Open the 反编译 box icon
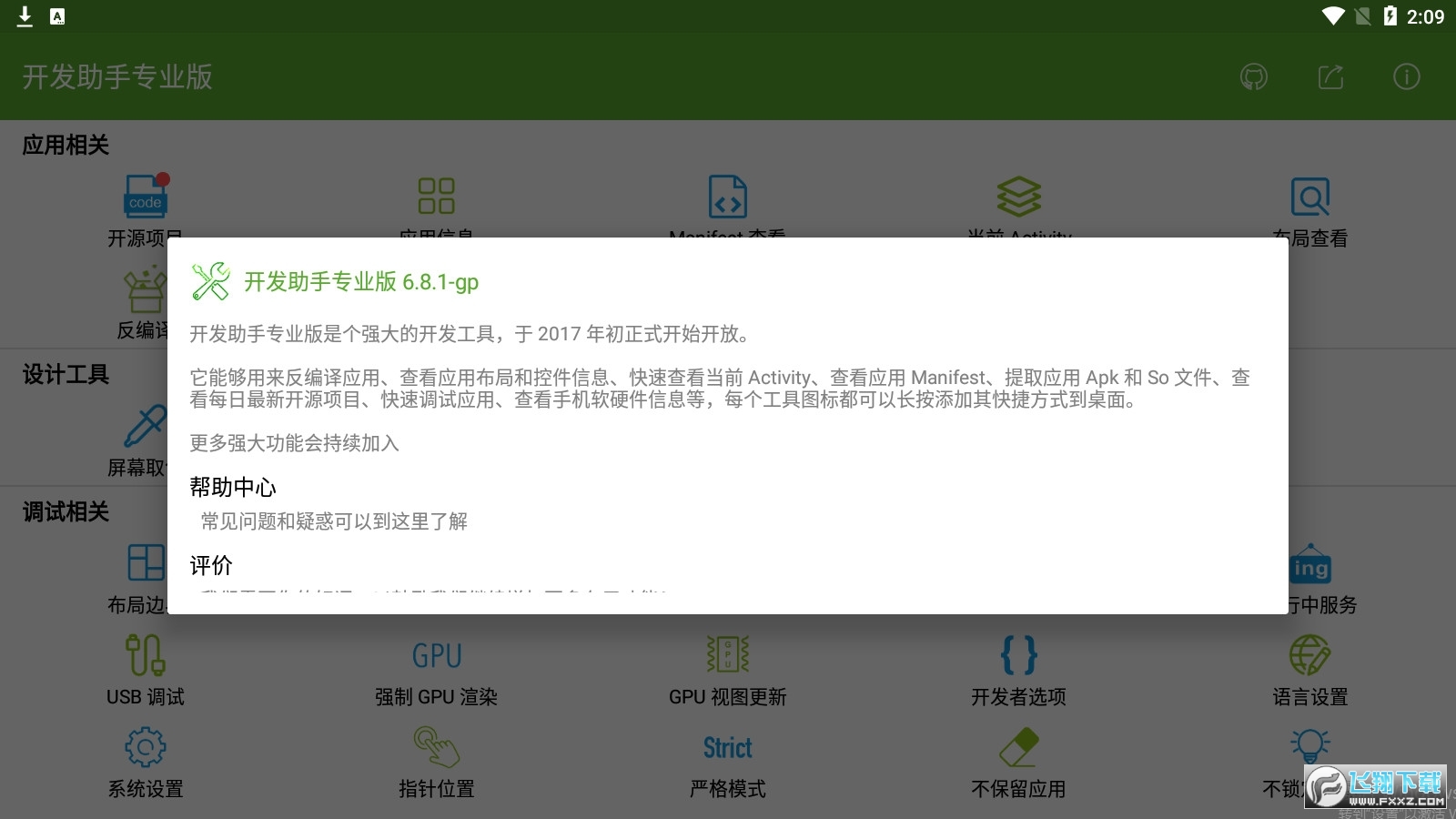Viewport: 1456px width, 819px height. point(146,288)
